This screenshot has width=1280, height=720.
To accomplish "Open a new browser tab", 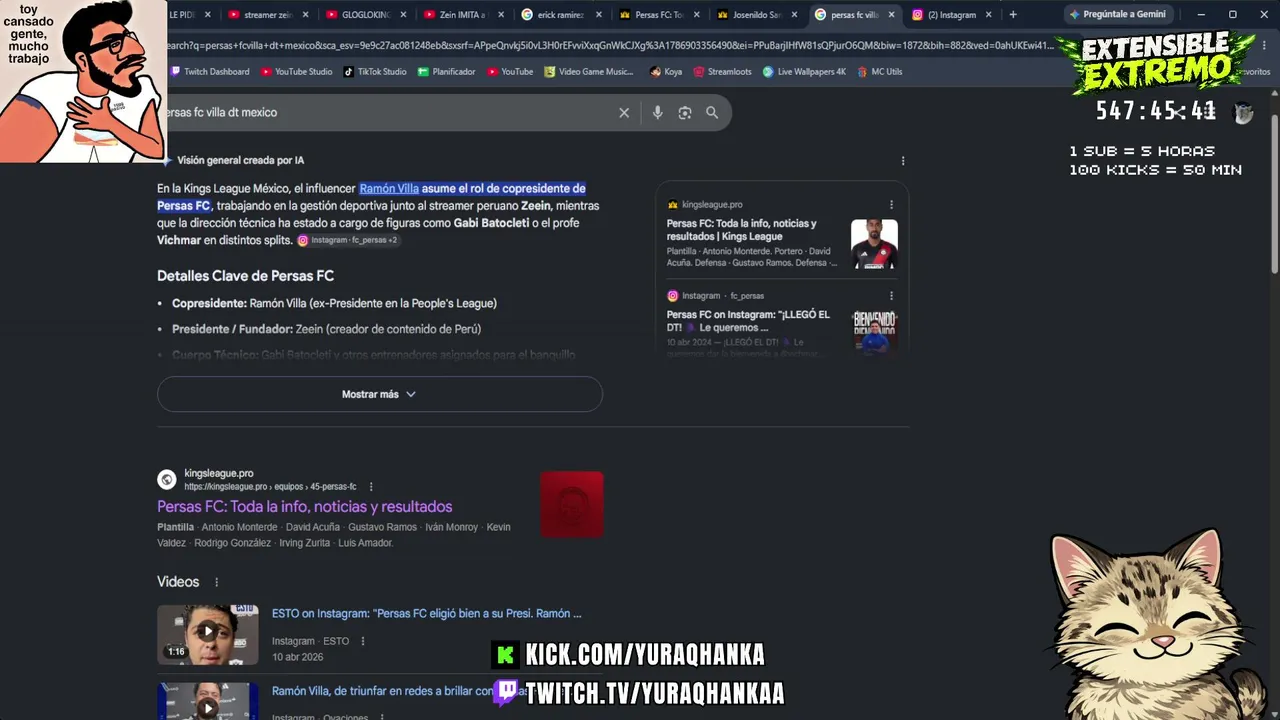I will point(1013,15).
